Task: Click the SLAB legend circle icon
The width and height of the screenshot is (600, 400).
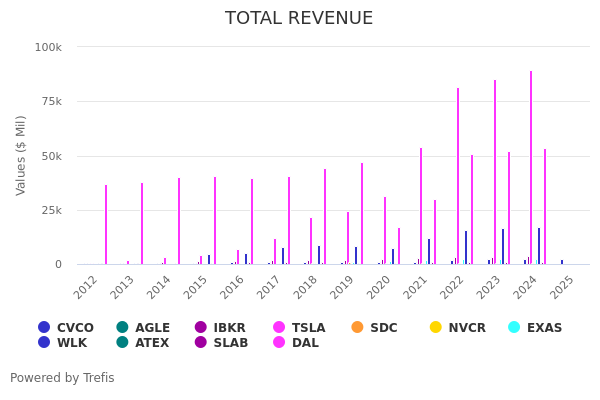Action: 201,343
